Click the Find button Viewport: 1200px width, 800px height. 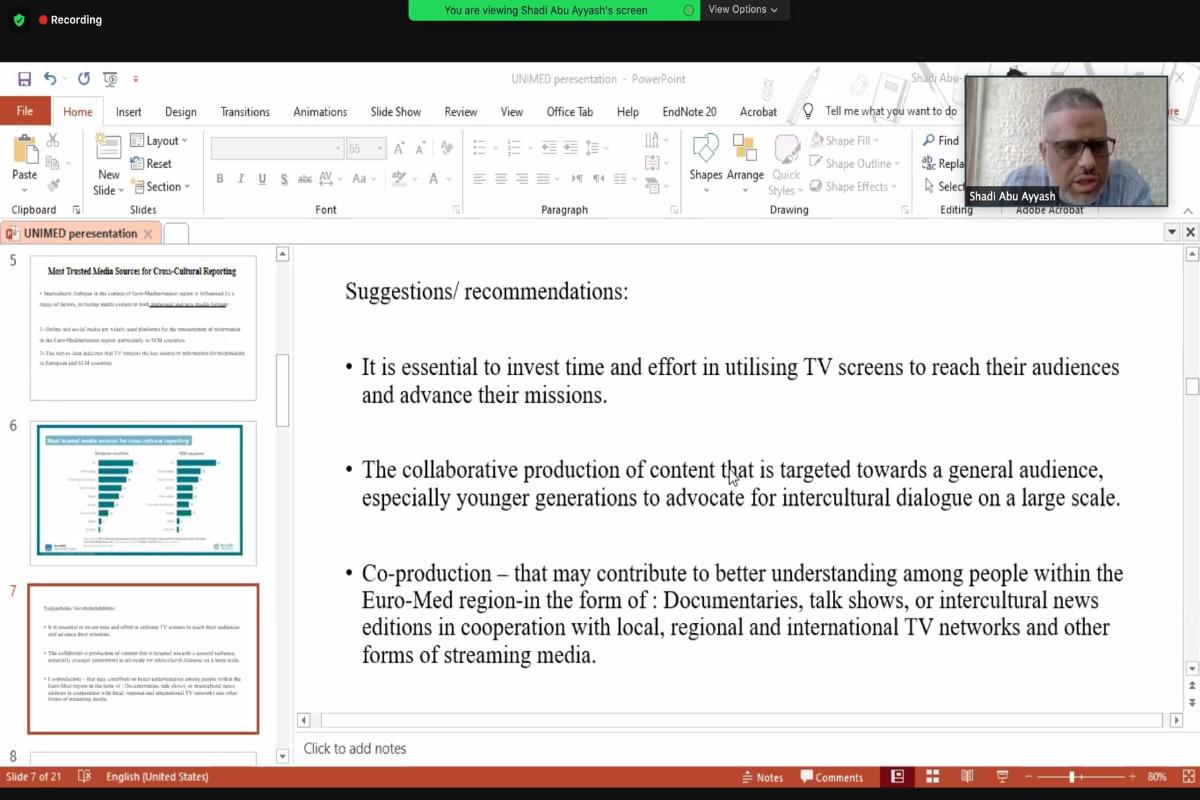click(941, 141)
